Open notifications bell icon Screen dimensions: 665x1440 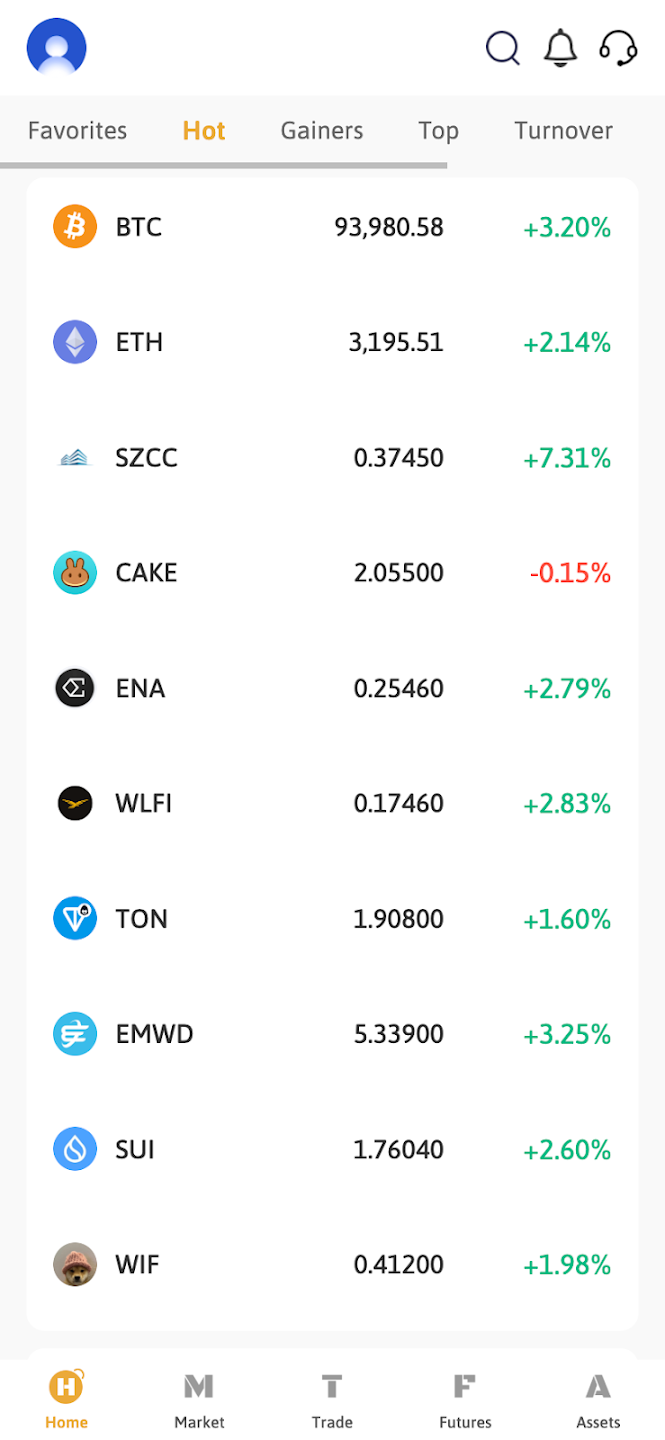(x=560, y=47)
